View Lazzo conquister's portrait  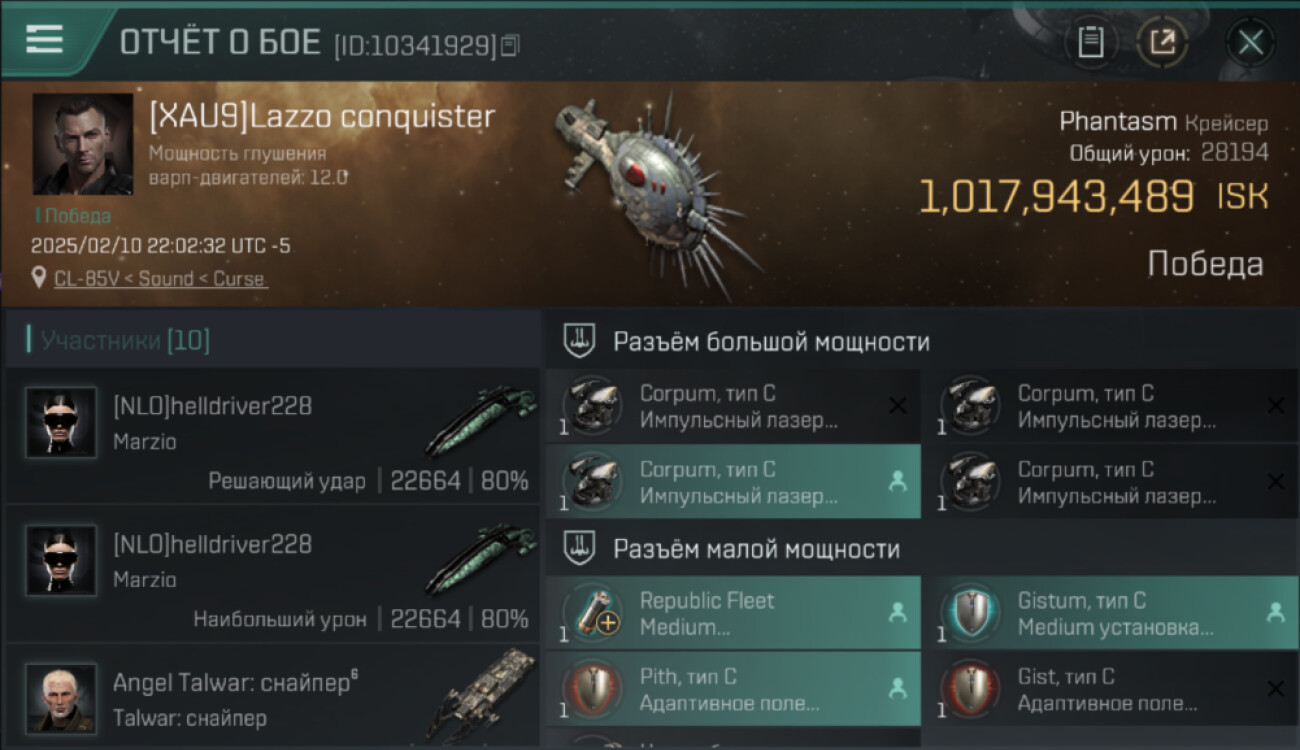pyautogui.click(x=83, y=144)
